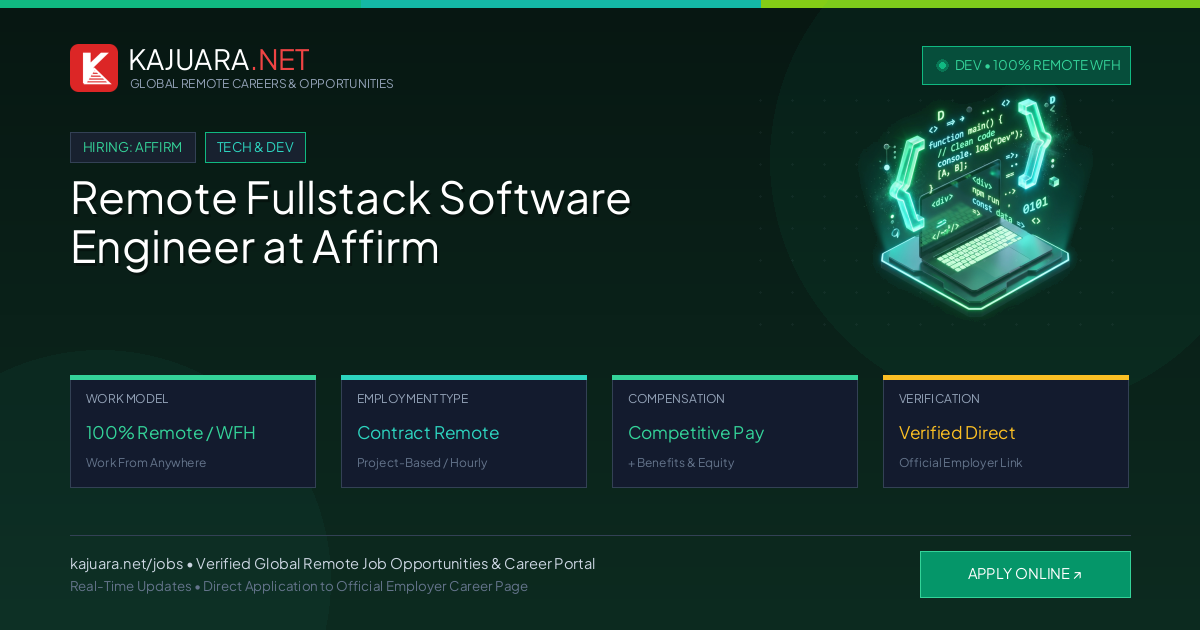Click the green dot icon in DEV badge
1200x630 pixels.
click(x=942, y=65)
